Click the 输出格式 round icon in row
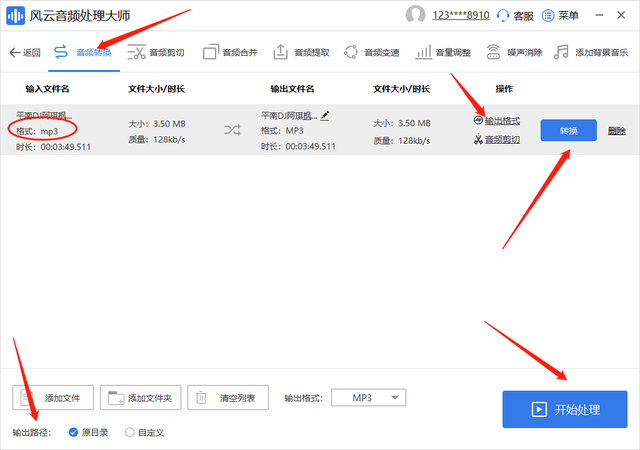 478,120
